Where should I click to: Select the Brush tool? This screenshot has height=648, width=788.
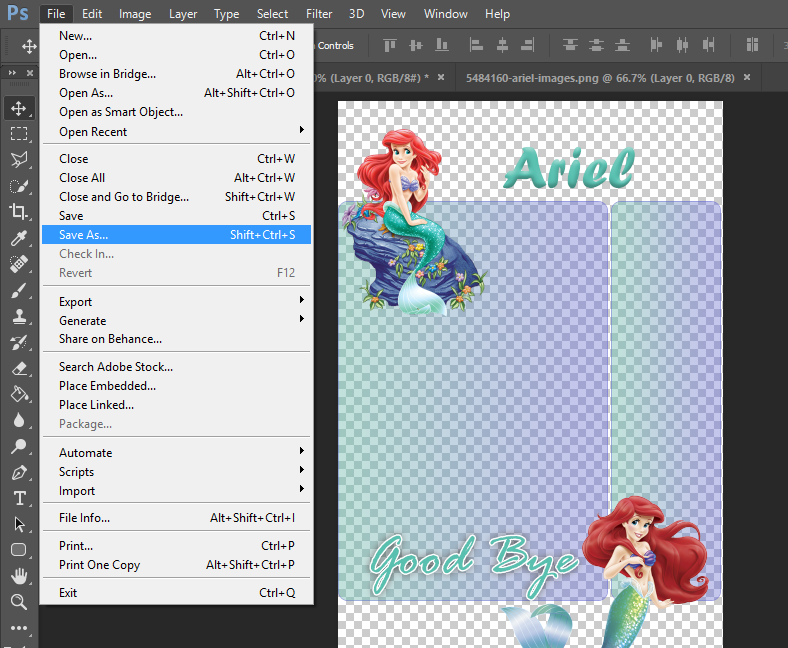coord(19,290)
